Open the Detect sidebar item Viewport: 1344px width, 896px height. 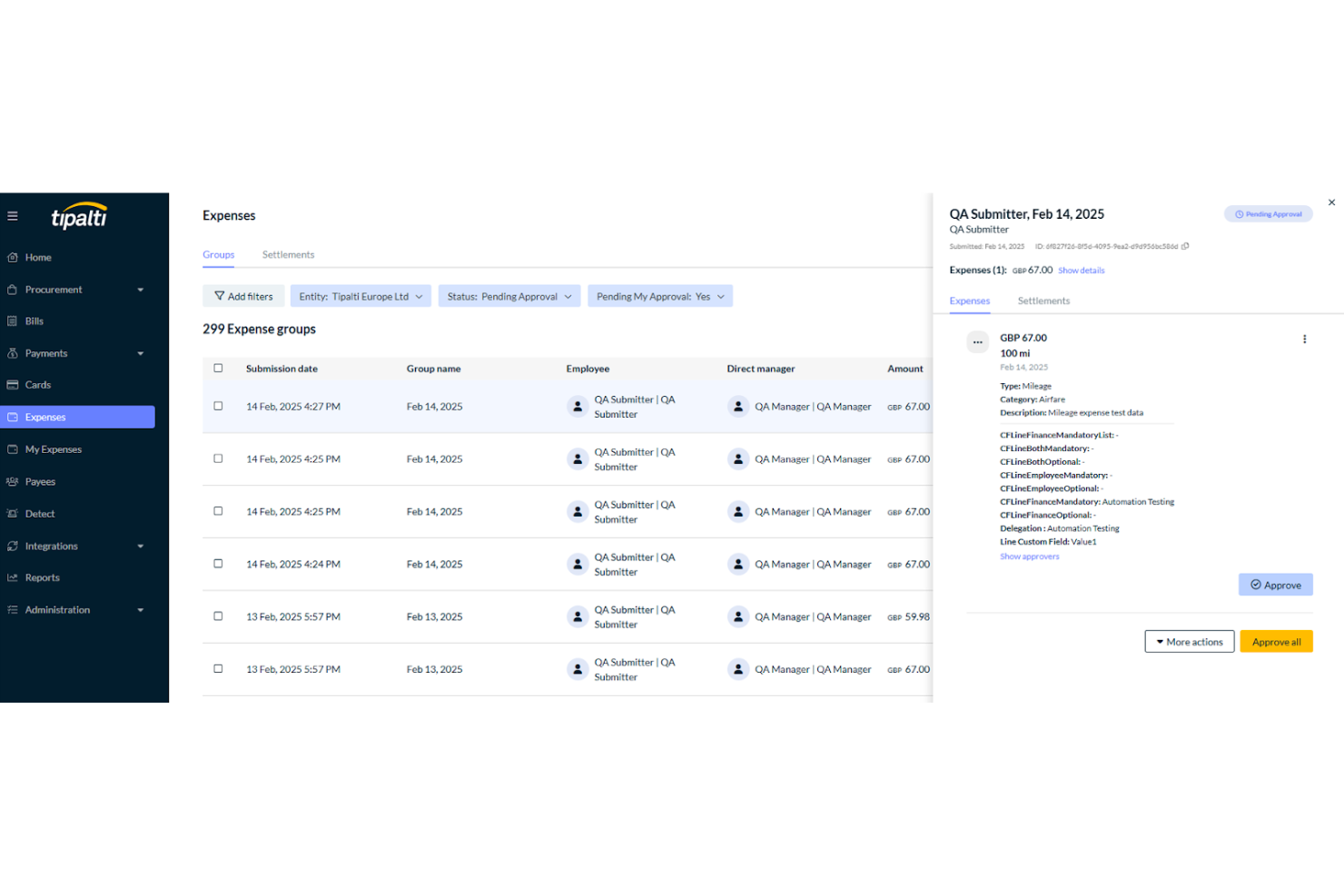[40, 514]
